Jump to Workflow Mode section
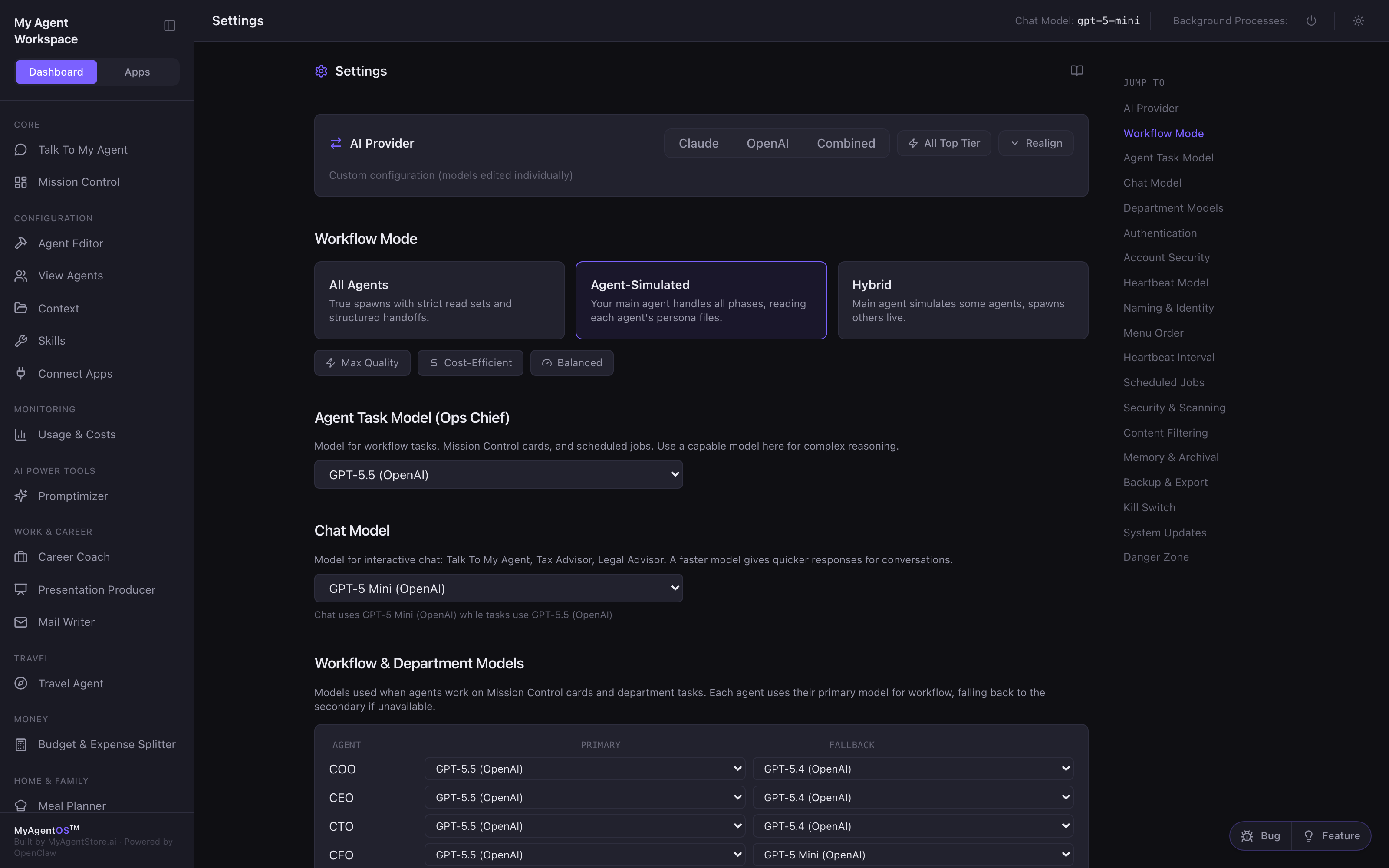 click(x=1163, y=133)
